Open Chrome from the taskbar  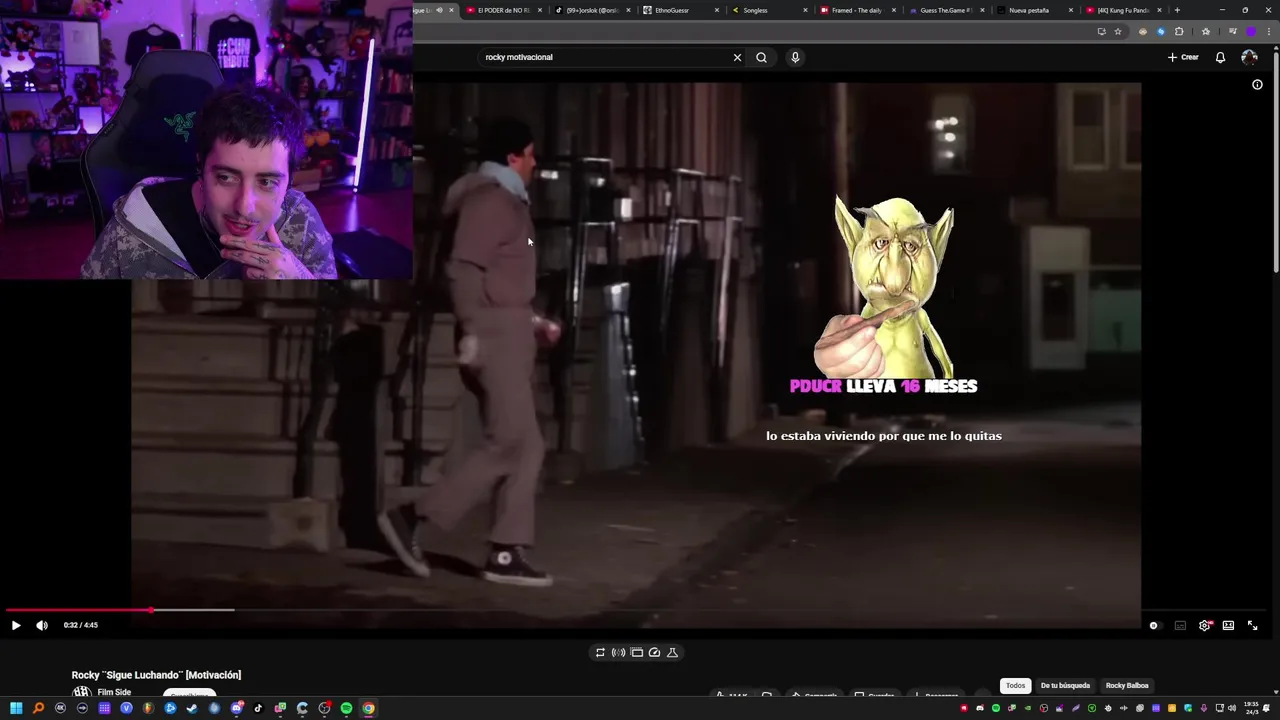(368, 708)
